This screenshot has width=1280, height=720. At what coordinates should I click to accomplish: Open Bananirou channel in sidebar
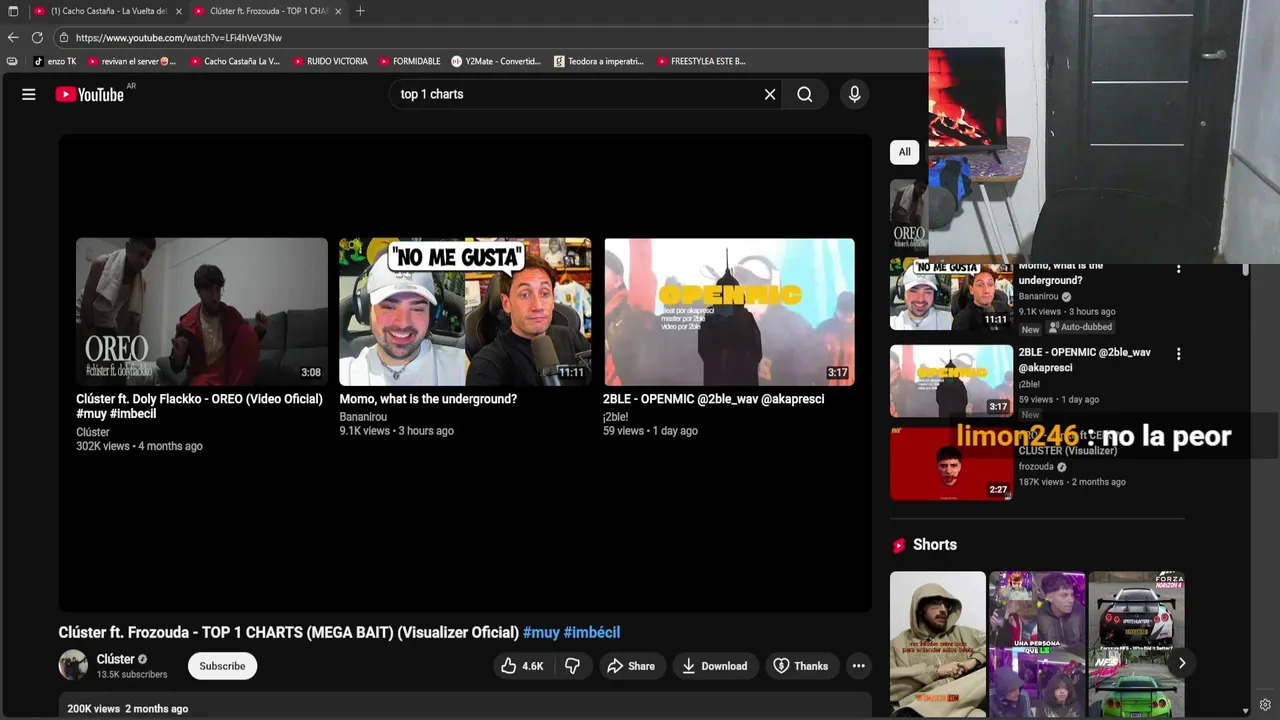click(x=1038, y=297)
